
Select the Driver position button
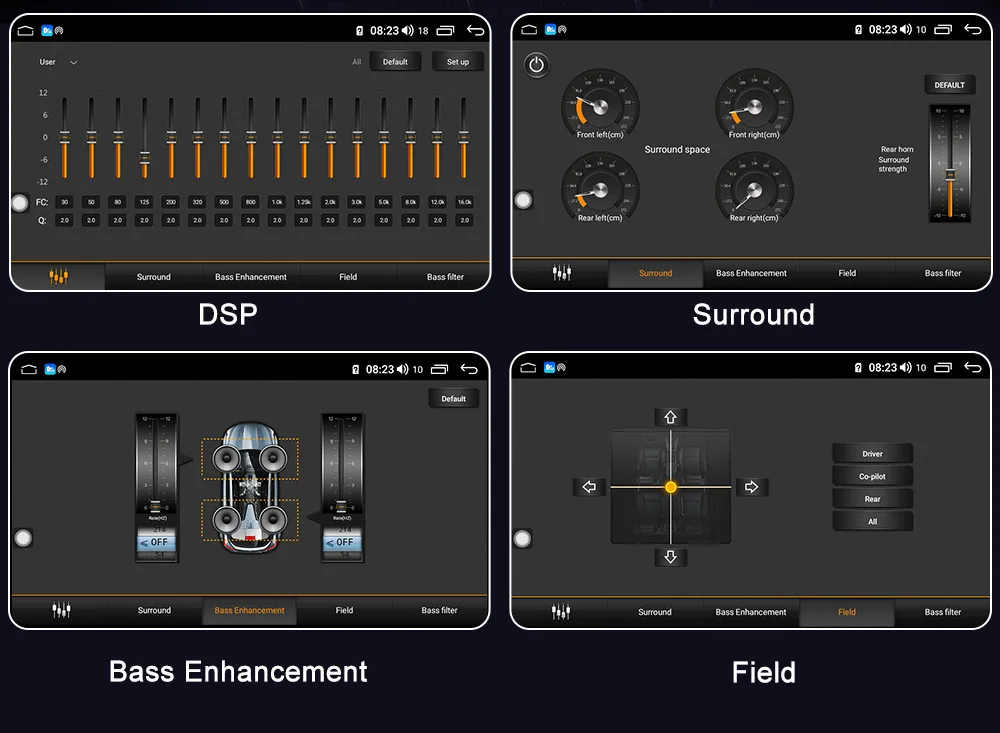[x=872, y=454]
